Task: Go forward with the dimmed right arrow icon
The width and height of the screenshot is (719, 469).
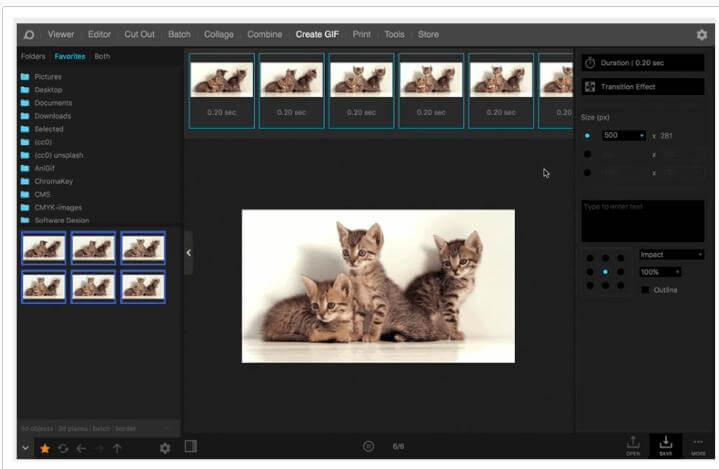Action: (100, 448)
